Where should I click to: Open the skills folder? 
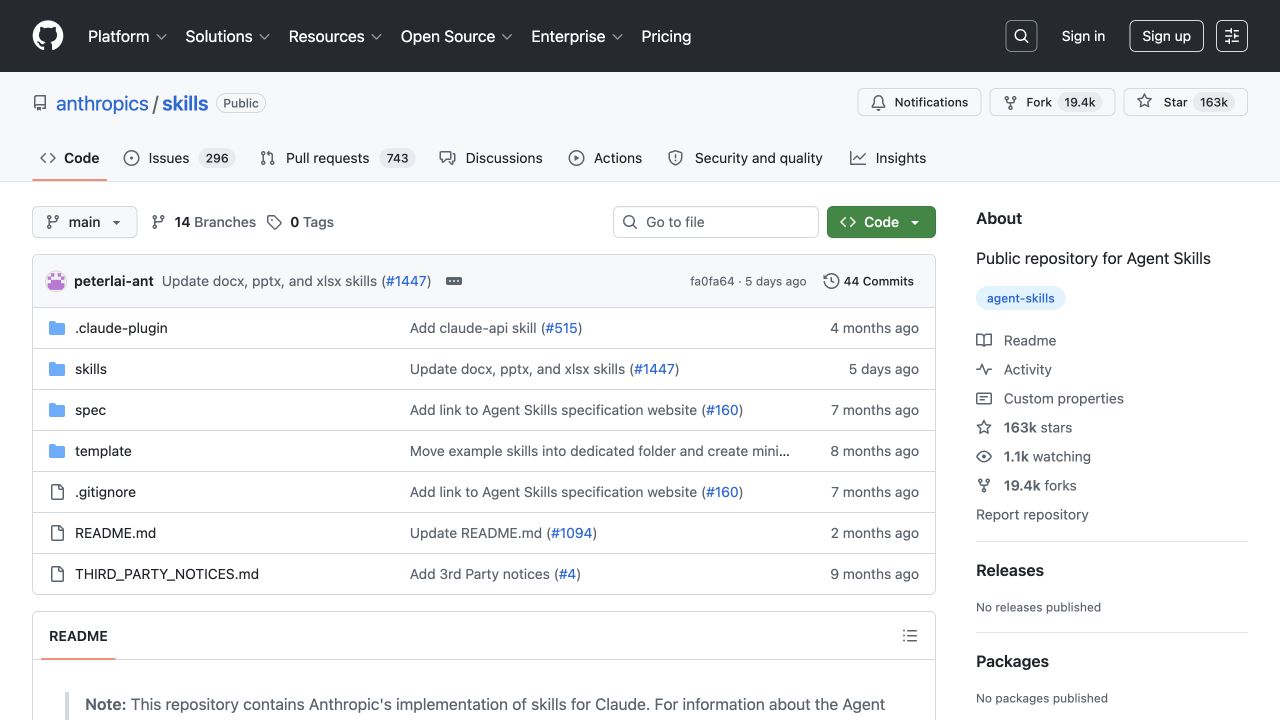pos(91,369)
